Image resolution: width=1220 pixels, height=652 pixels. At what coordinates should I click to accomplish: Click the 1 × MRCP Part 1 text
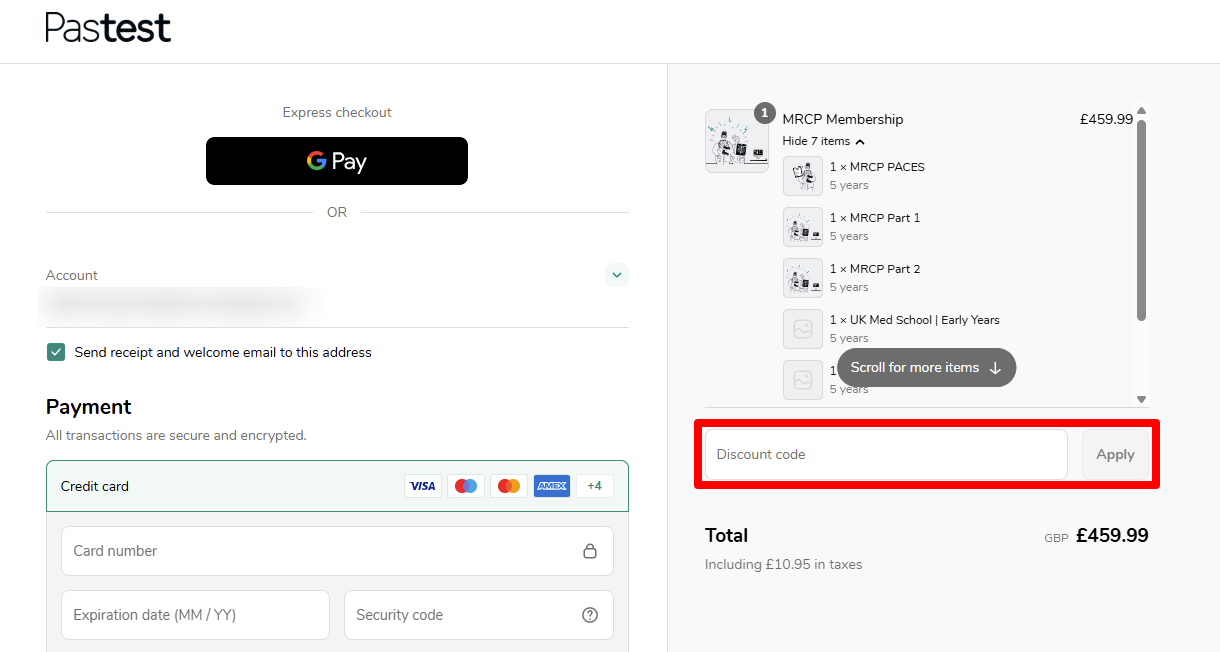point(875,218)
